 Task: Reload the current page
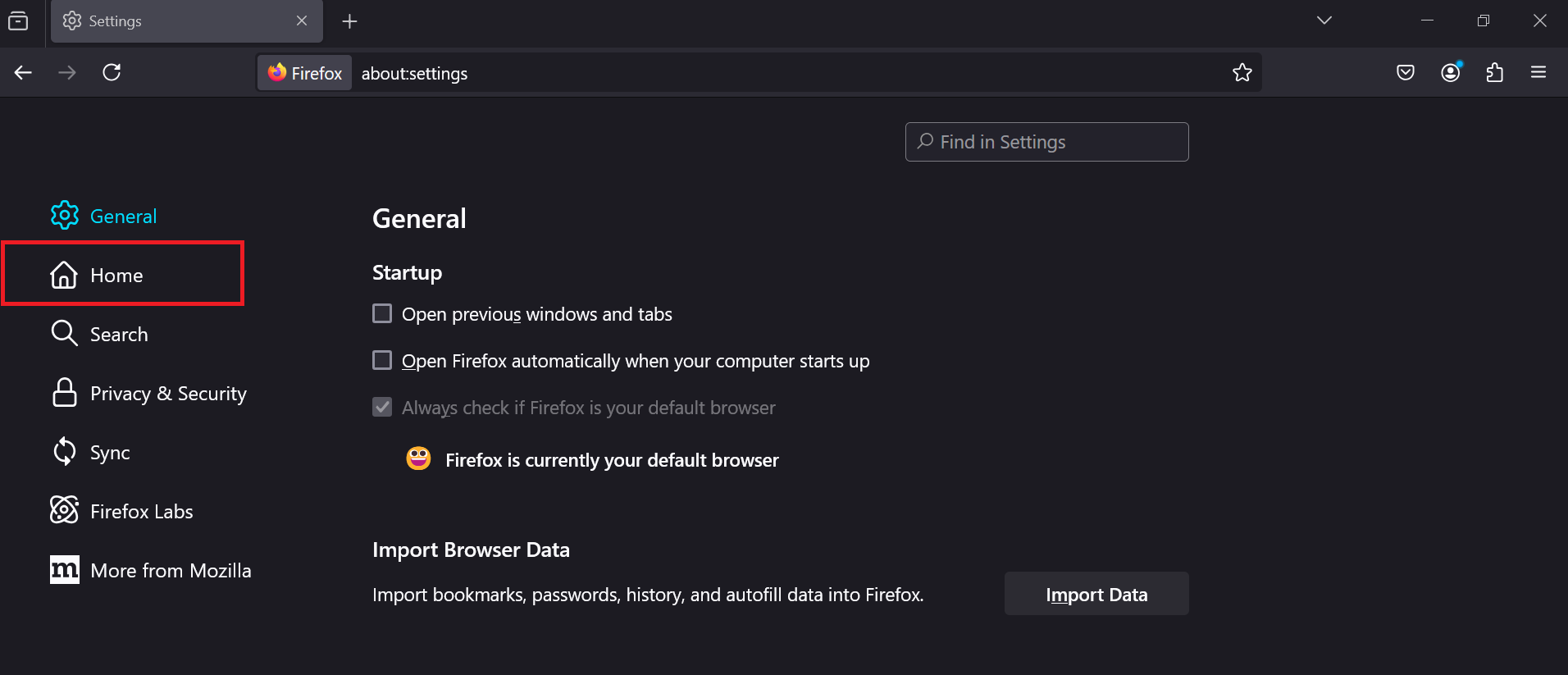[x=112, y=73]
